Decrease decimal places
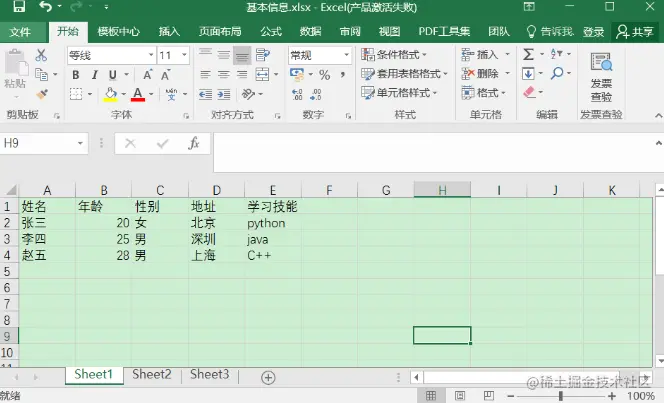664x403 pixels. (316, 94)
